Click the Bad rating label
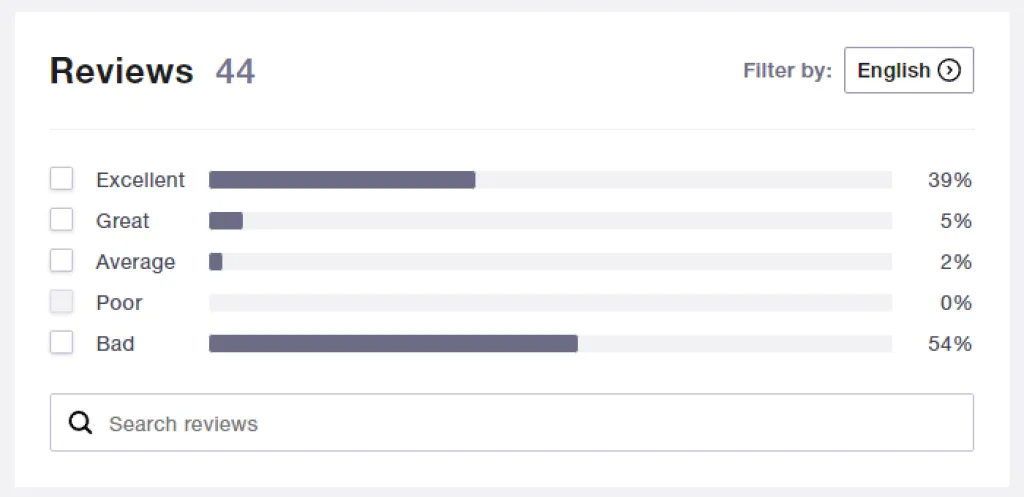Viewport: 1024px width, 497px height. 115,344
